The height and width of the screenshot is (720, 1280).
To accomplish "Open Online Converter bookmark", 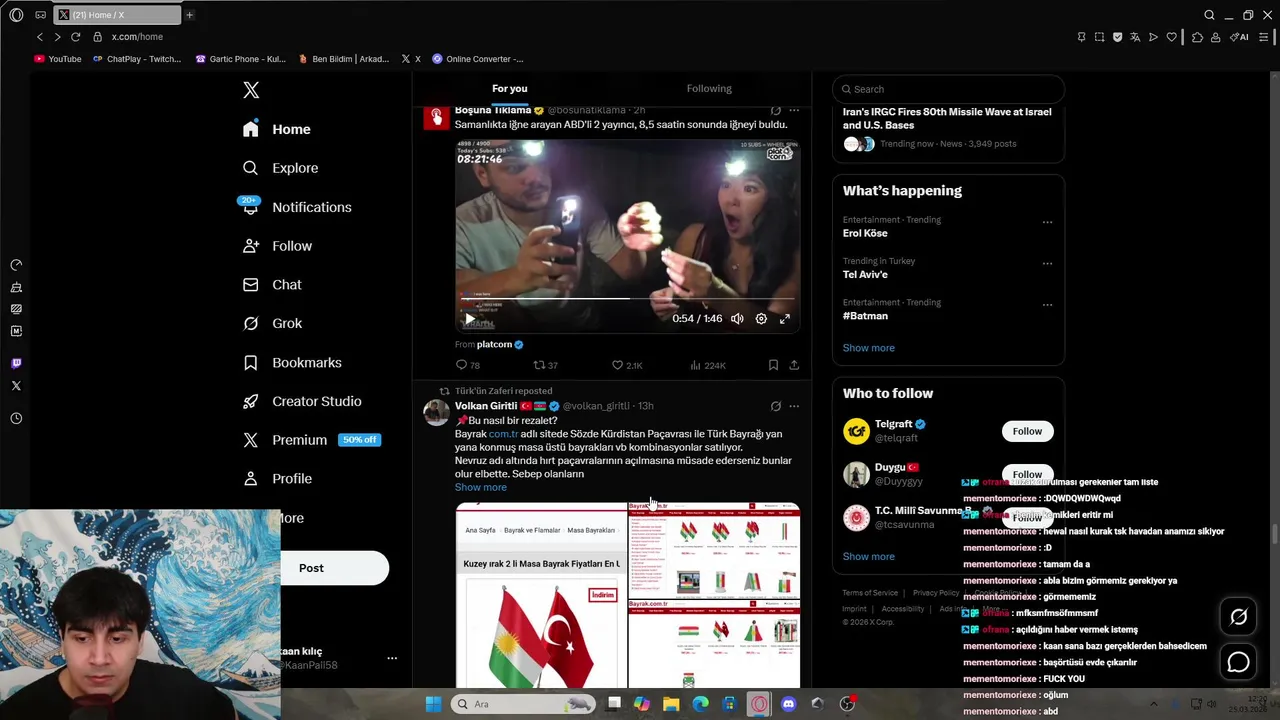I will click(478, 59).
